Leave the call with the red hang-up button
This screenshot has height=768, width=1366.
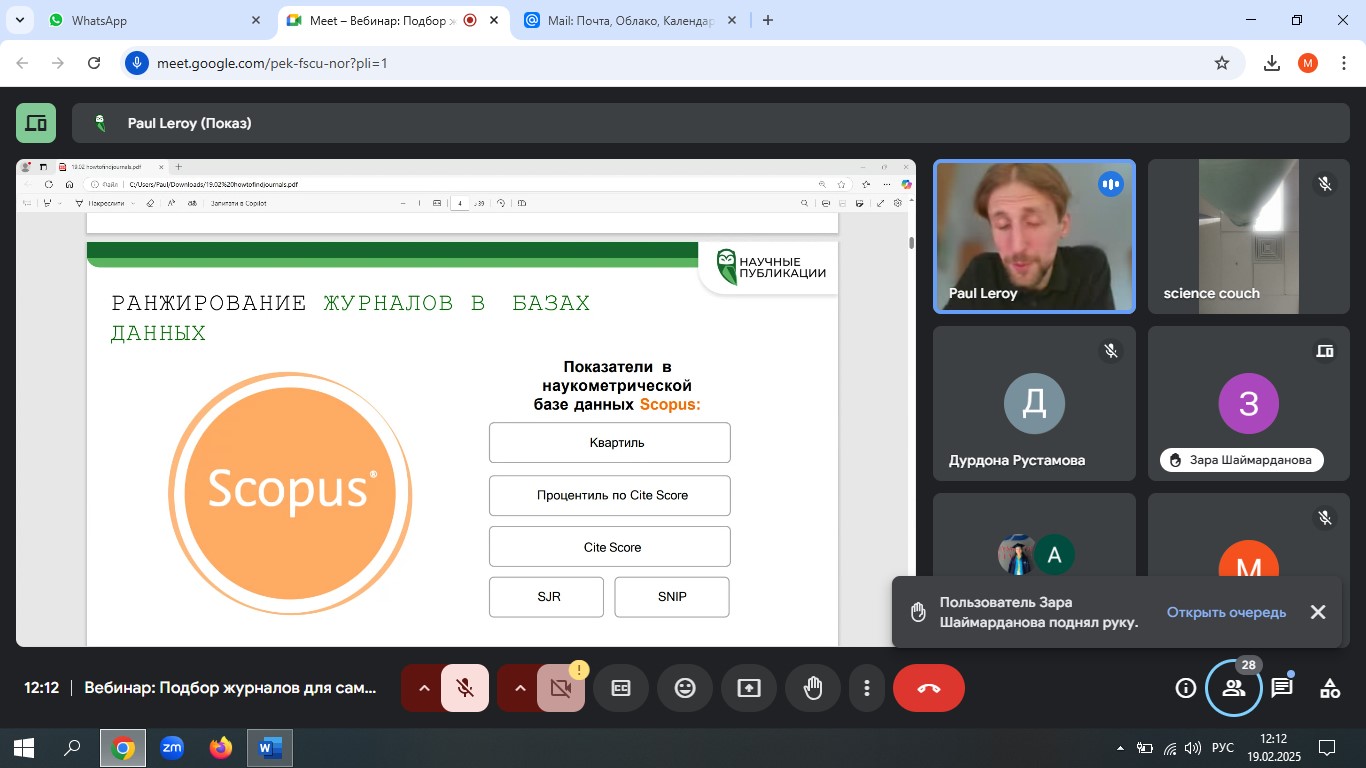coord(929,688)
